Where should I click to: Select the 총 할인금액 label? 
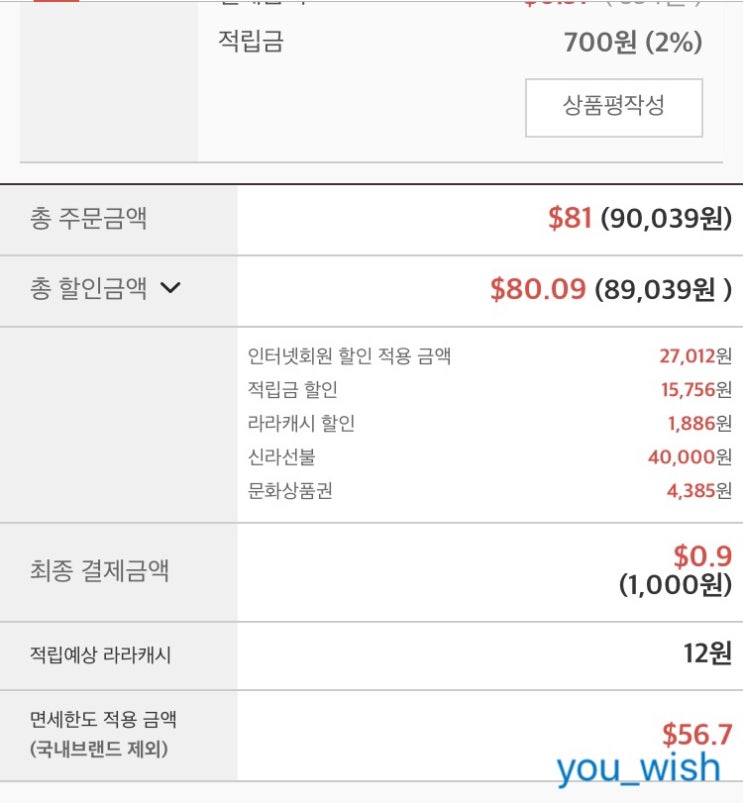pyautogui.click(x=89, y=288)
